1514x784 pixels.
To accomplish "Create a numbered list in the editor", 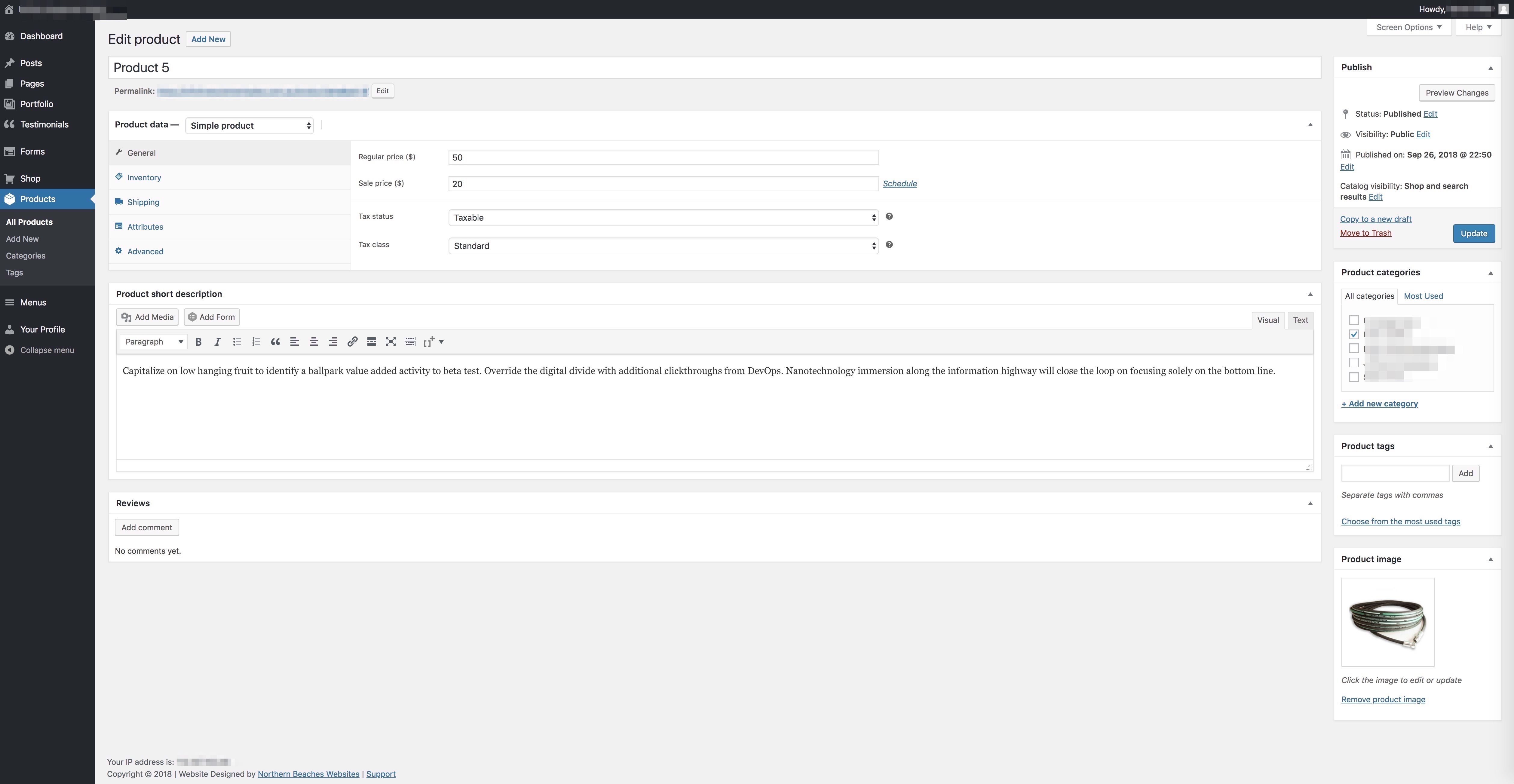I will point(256,341).
